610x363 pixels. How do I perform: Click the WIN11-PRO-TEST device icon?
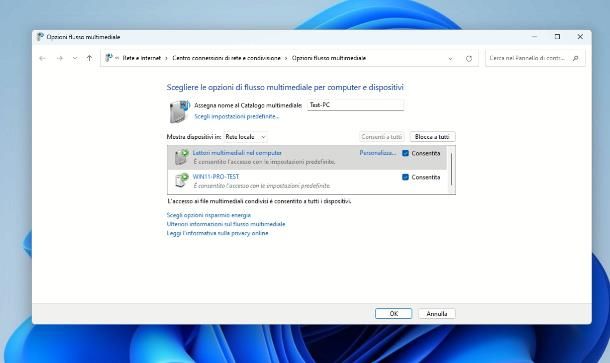tap(181, 181)
